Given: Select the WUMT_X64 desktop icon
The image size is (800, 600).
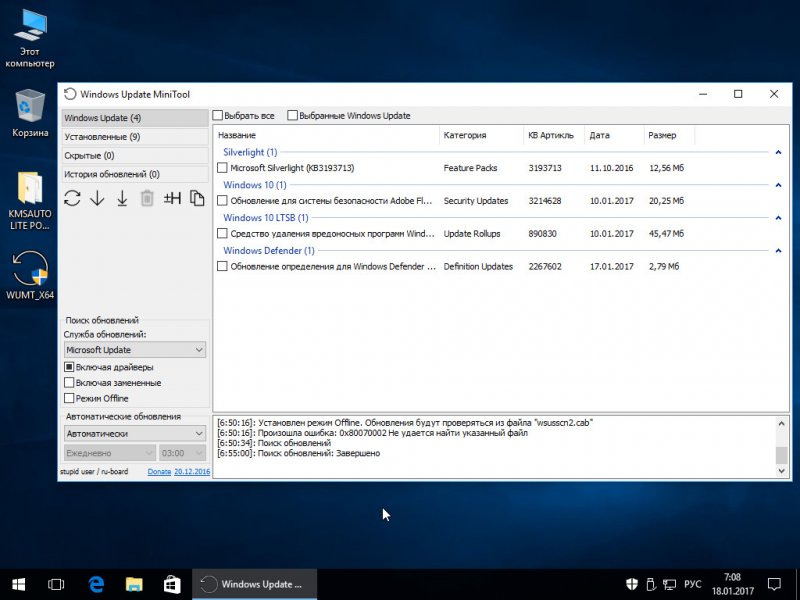Looking at the screenshot, I should pos(30,274).
